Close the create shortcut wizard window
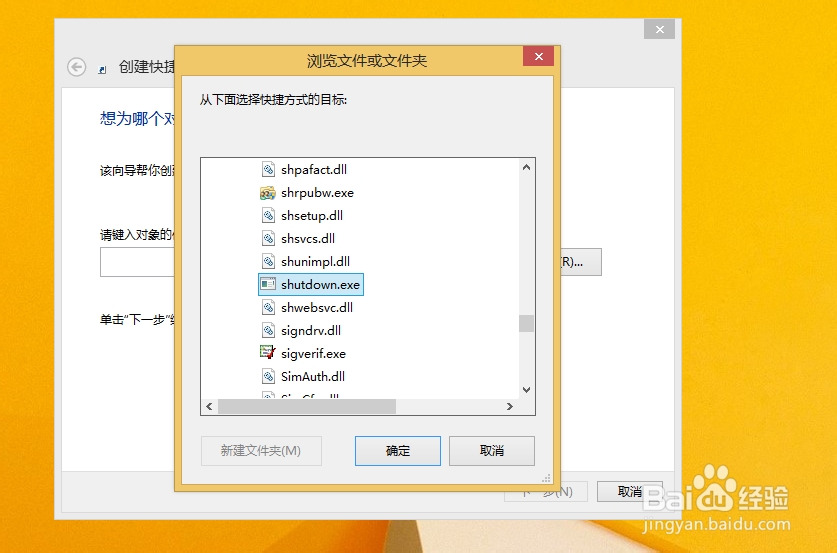The height and width of the screenshot is (553, 837). coord(659,29)
